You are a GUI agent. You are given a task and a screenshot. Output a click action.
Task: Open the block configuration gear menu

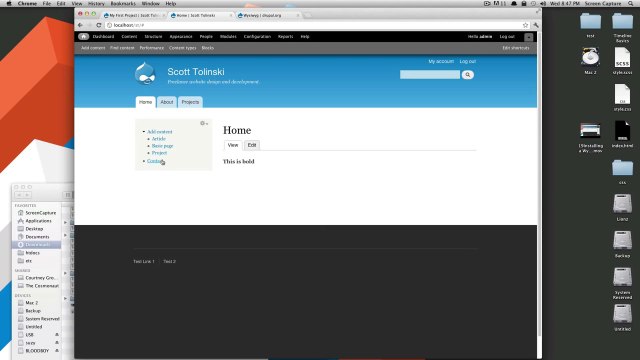(x=204, y=123)
